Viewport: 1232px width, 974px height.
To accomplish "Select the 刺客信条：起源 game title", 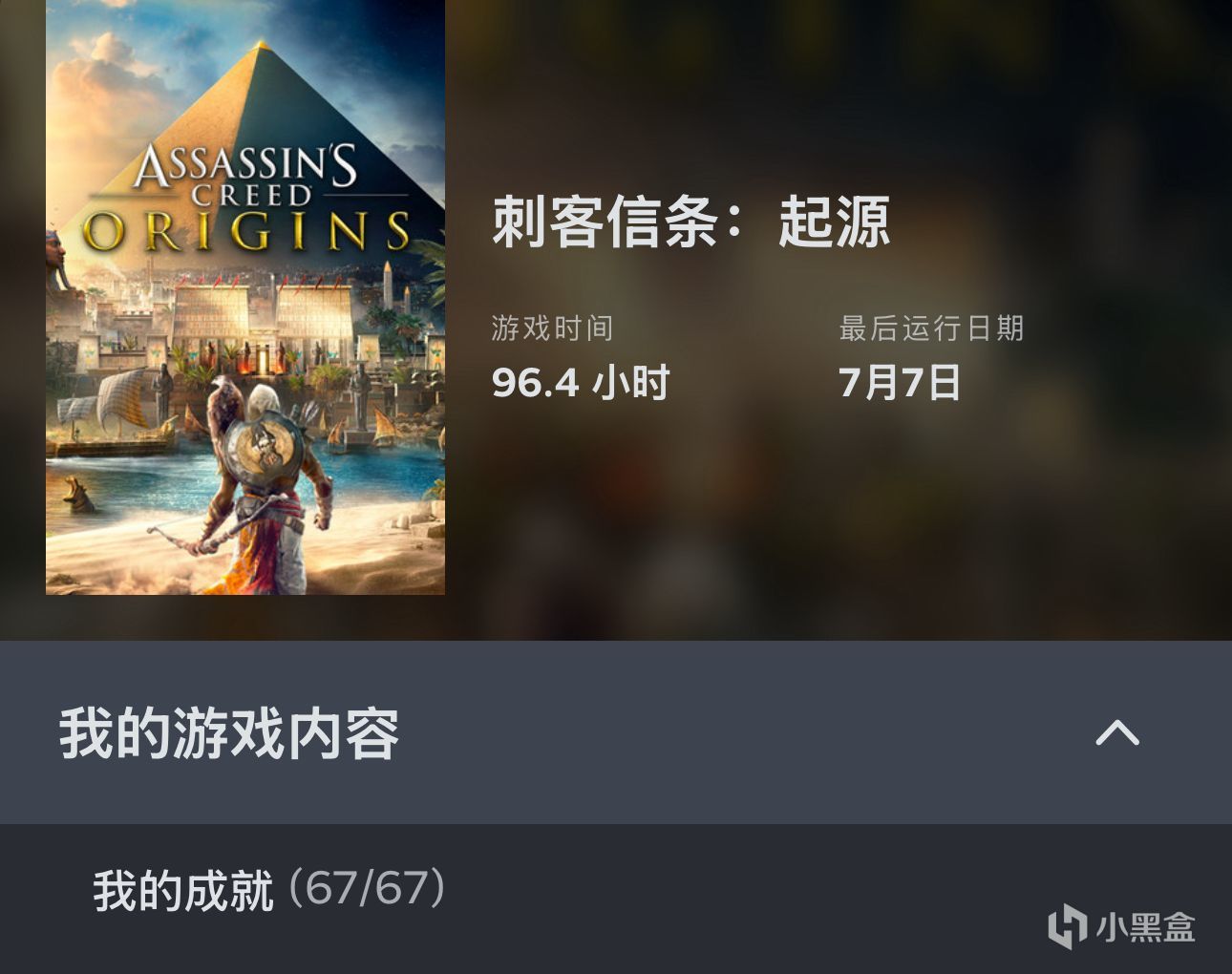I will tap(690, 222).
